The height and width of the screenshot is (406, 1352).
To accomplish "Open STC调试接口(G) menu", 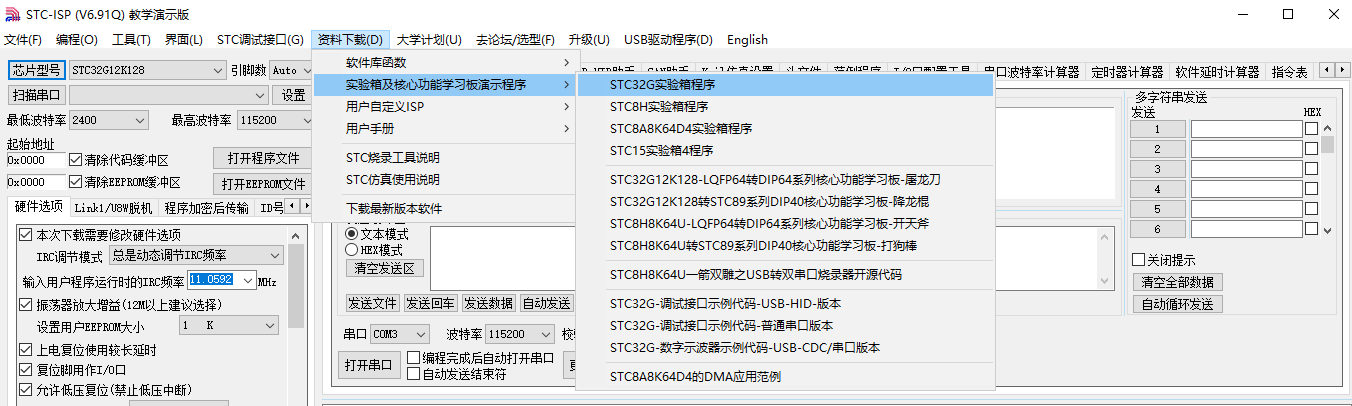I will pos(260,40).
